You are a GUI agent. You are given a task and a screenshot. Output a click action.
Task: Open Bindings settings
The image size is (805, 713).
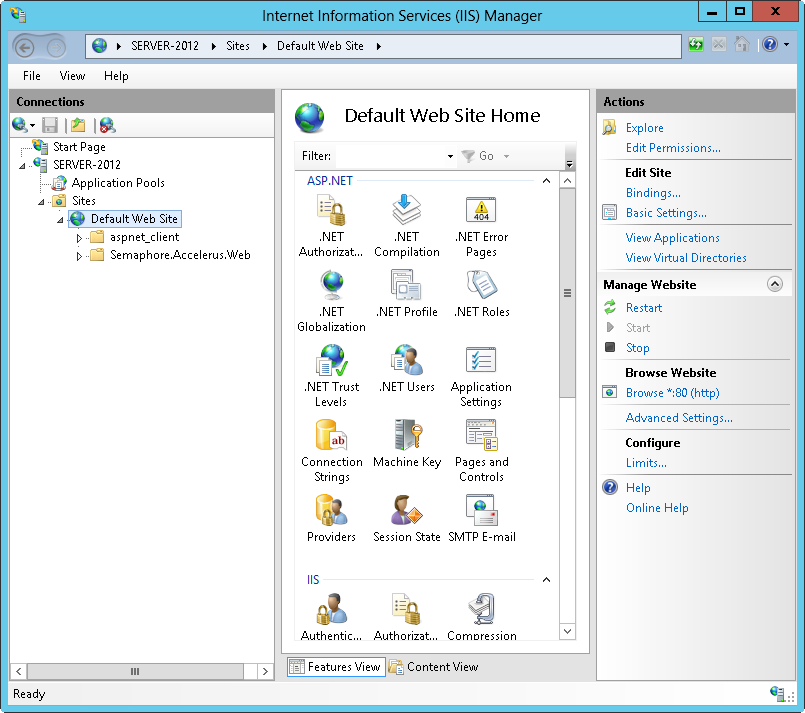653,193
